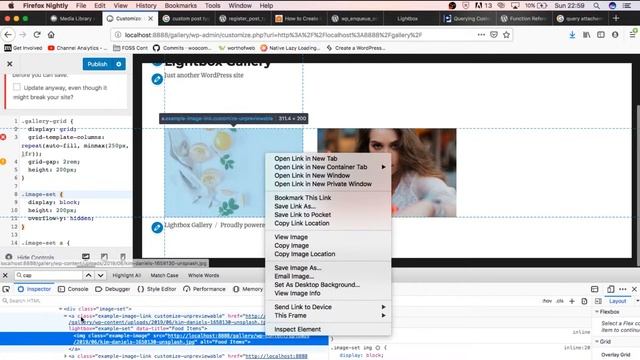640x360 pixels.
Task: Open the Firefox hamburger menu
Action: click(x=632, y=35)
